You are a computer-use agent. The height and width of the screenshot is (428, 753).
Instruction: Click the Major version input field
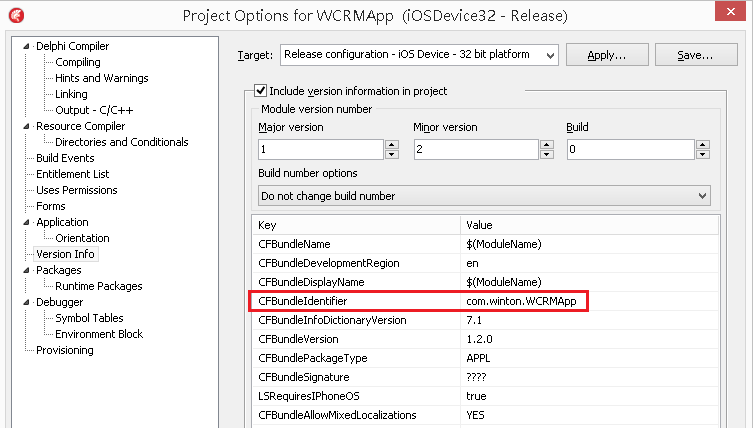tap(320, 149)
